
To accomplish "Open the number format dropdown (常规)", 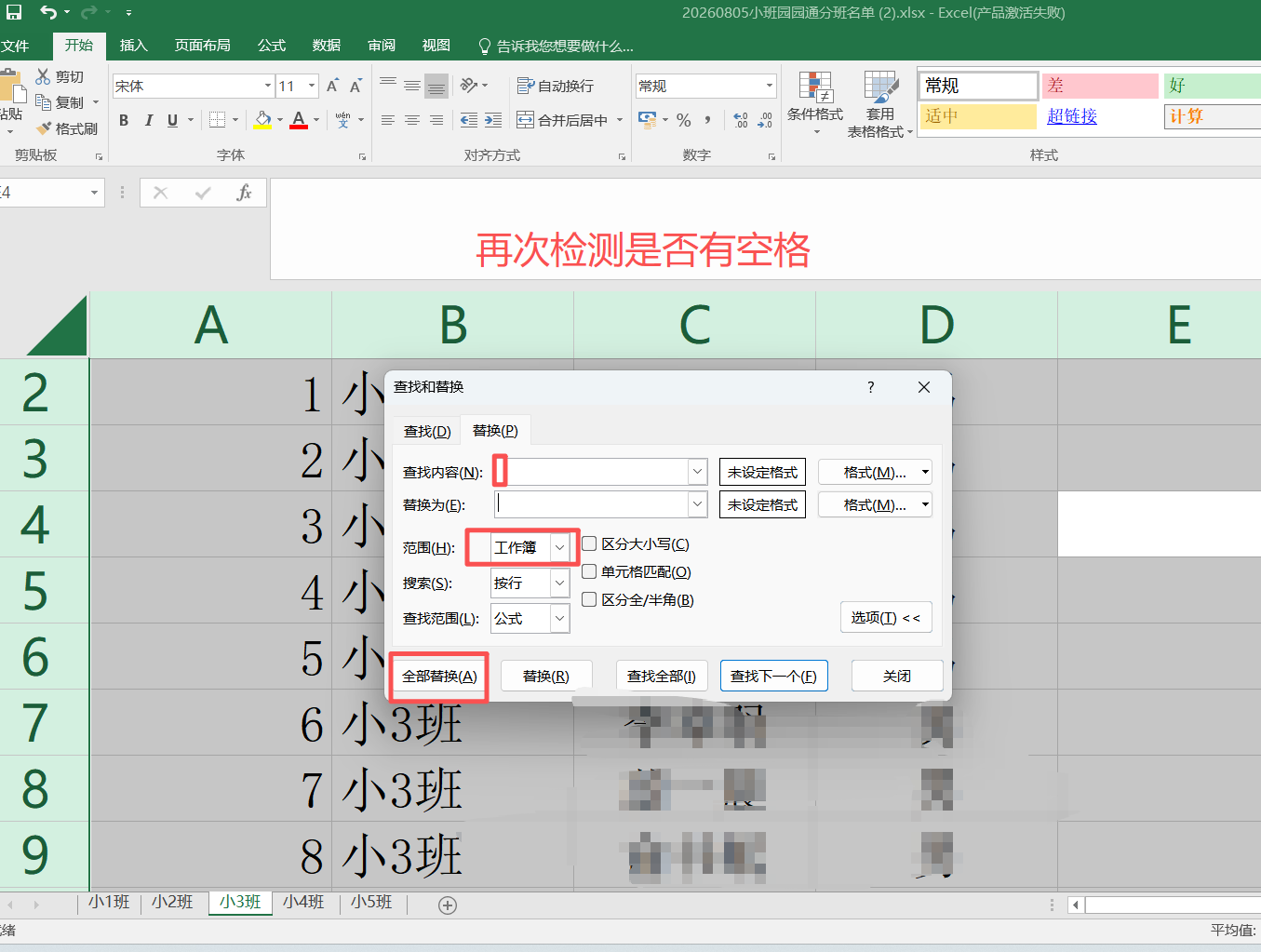I will (x=770, y=86).
